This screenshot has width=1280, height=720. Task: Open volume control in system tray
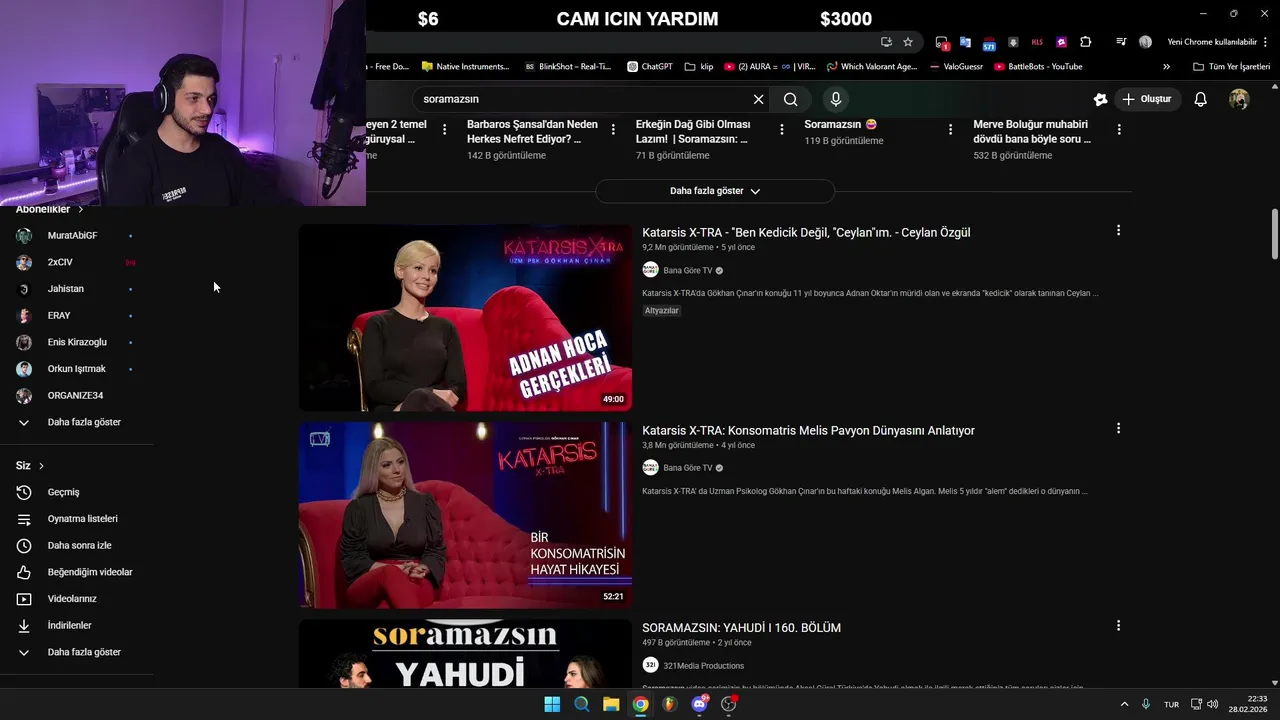coord(1213,704)
